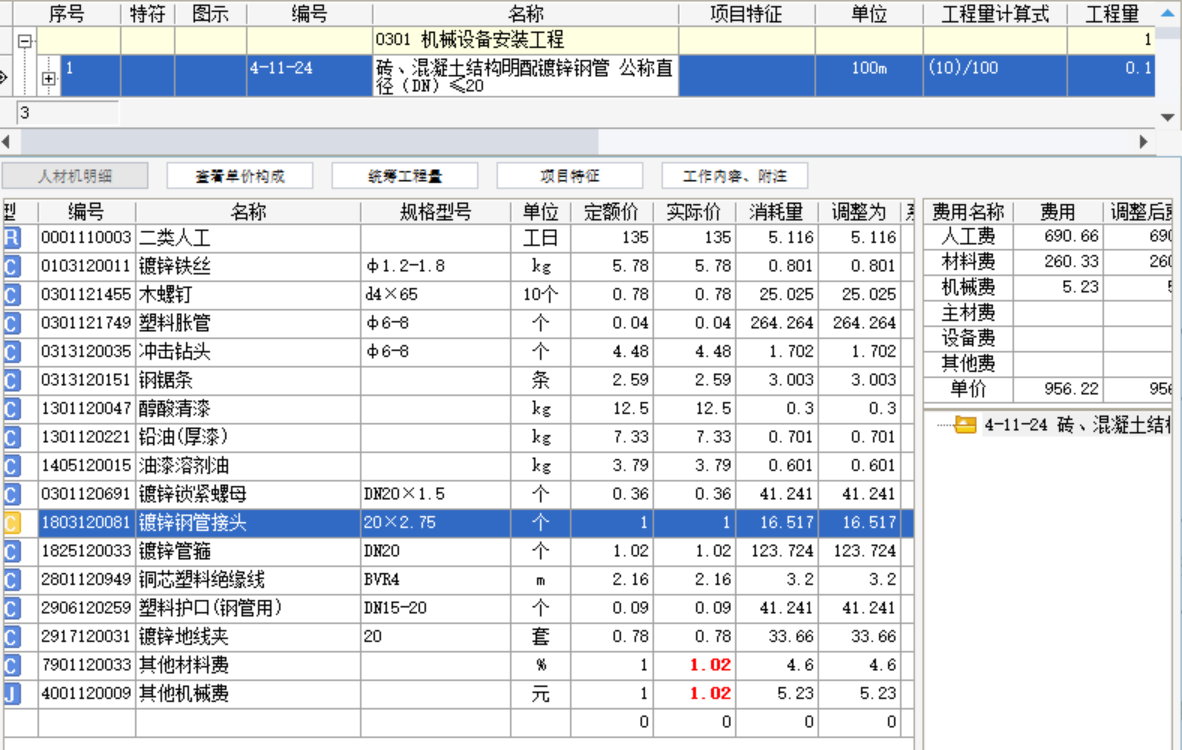Click the row pointer arrow beside row 1
This screenshot has width=1182, height=750.
click(4, 77)
